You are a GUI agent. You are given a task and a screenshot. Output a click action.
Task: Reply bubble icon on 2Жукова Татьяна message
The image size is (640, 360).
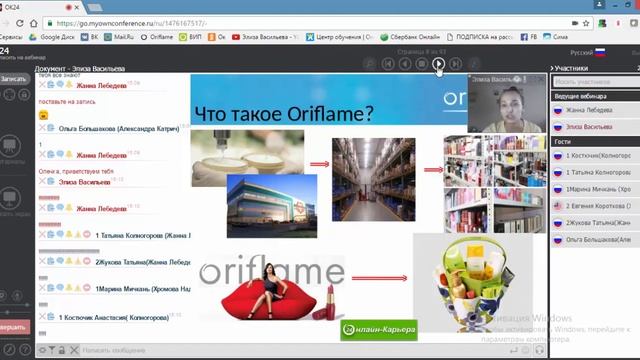pos(60,261)
